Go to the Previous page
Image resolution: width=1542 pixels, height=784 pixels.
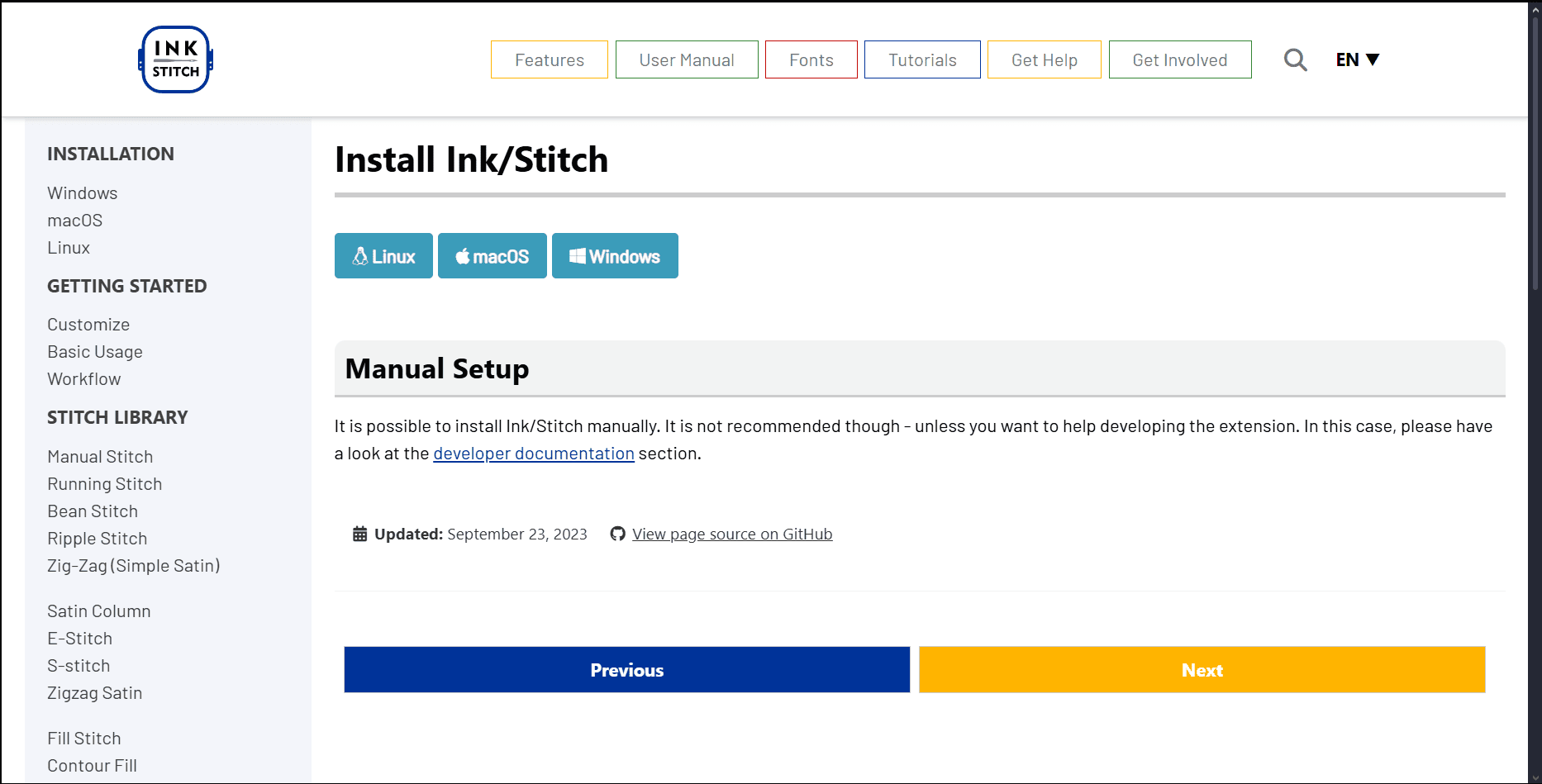tap(627, 670)
